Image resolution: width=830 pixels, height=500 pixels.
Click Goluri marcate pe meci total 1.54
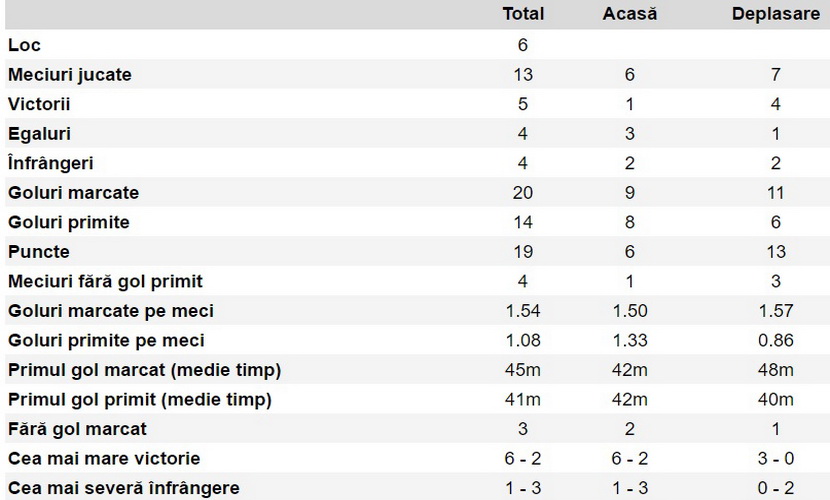523,311
